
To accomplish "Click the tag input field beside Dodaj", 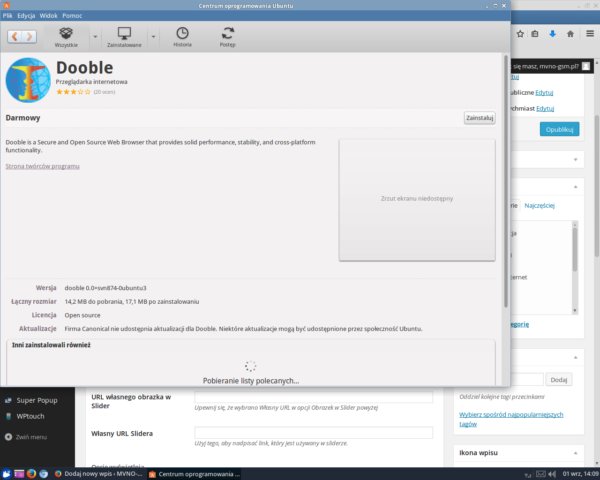I will click(x=527, y=380).
